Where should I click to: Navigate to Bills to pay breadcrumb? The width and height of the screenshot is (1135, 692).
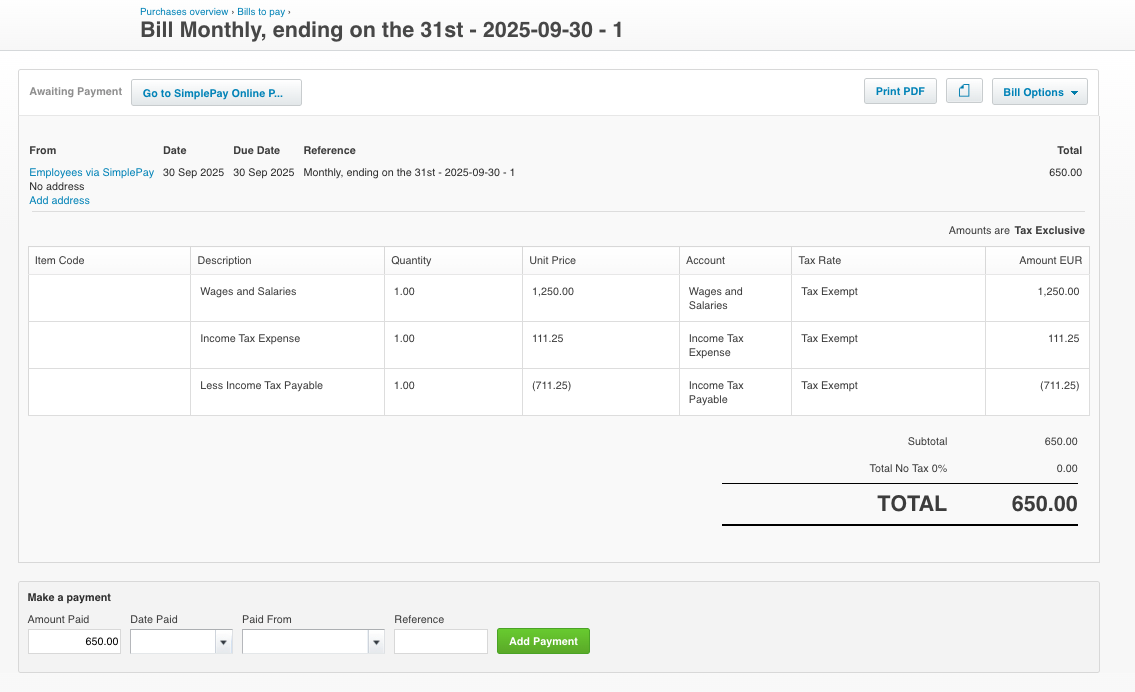(x=259, y=11)
